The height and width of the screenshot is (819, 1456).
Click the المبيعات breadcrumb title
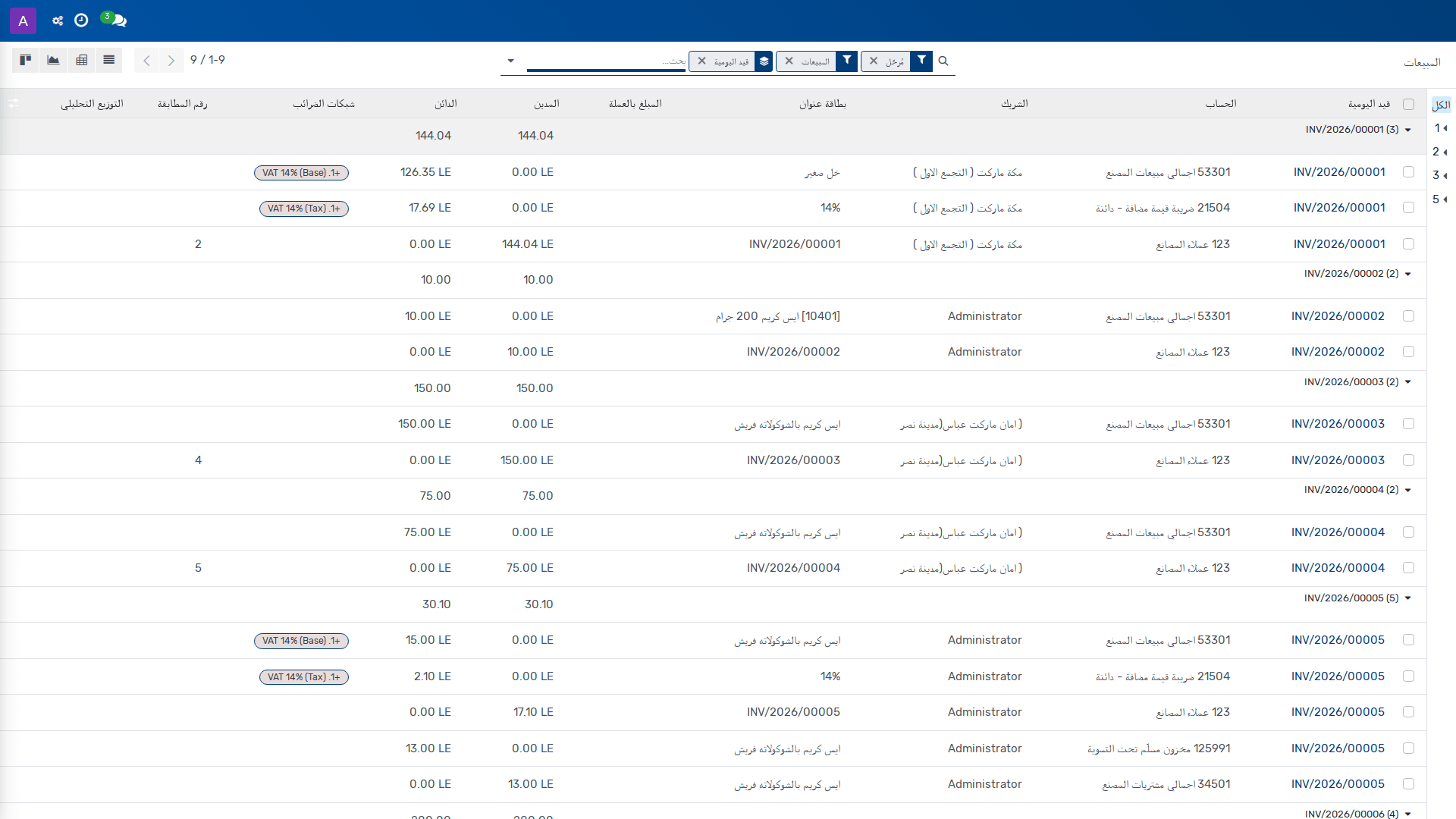click(1422, 62)
